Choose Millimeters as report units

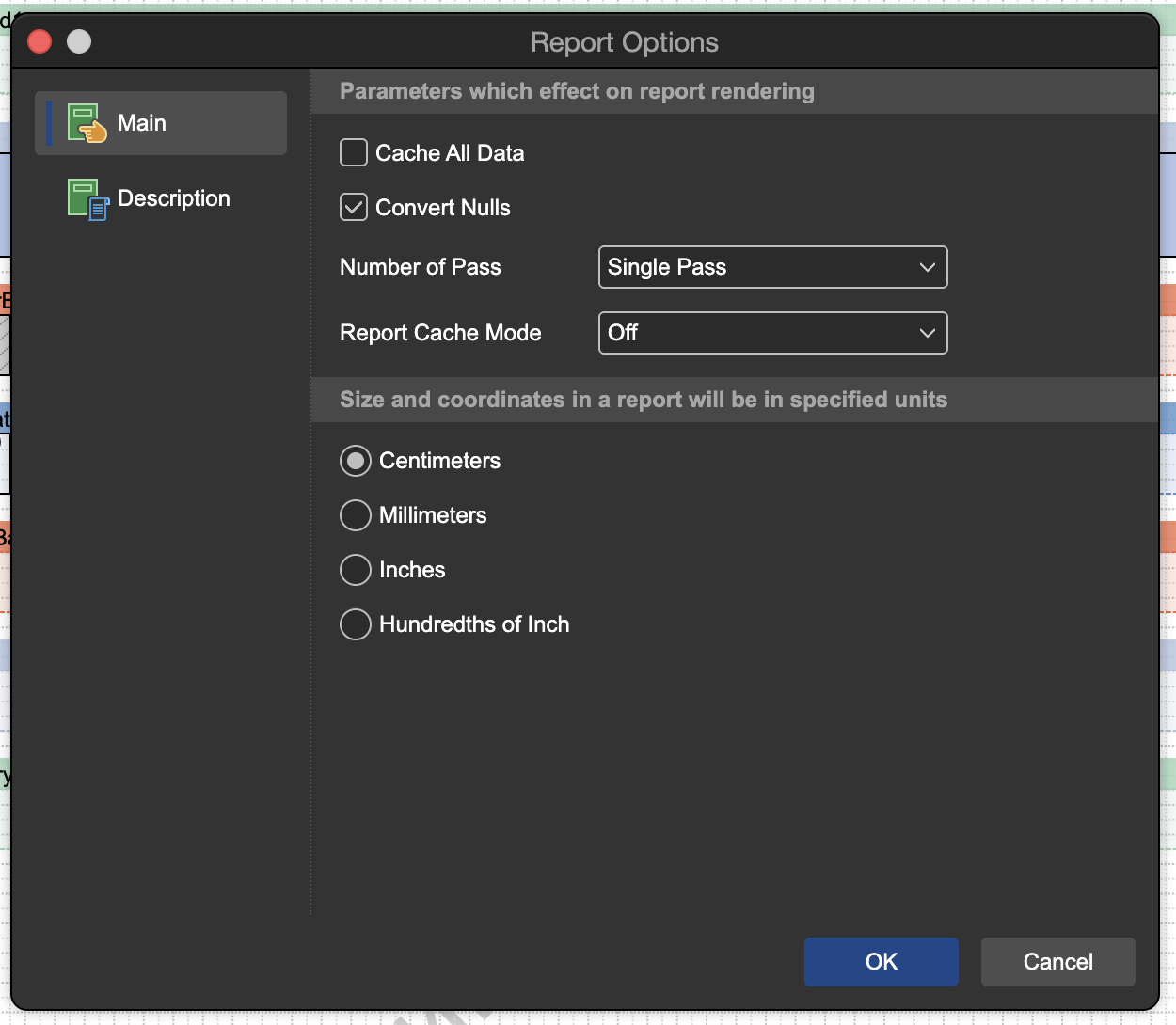(356, 515)
